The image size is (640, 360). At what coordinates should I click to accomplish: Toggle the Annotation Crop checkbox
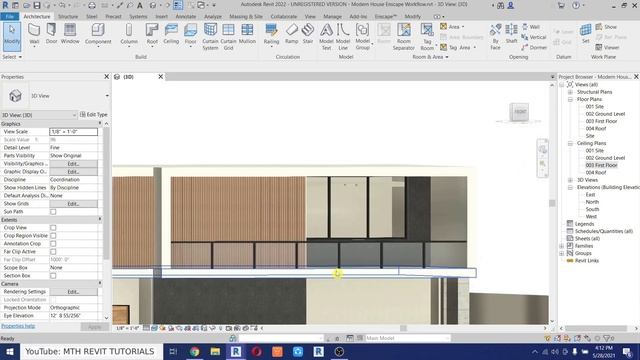(53, 244)
